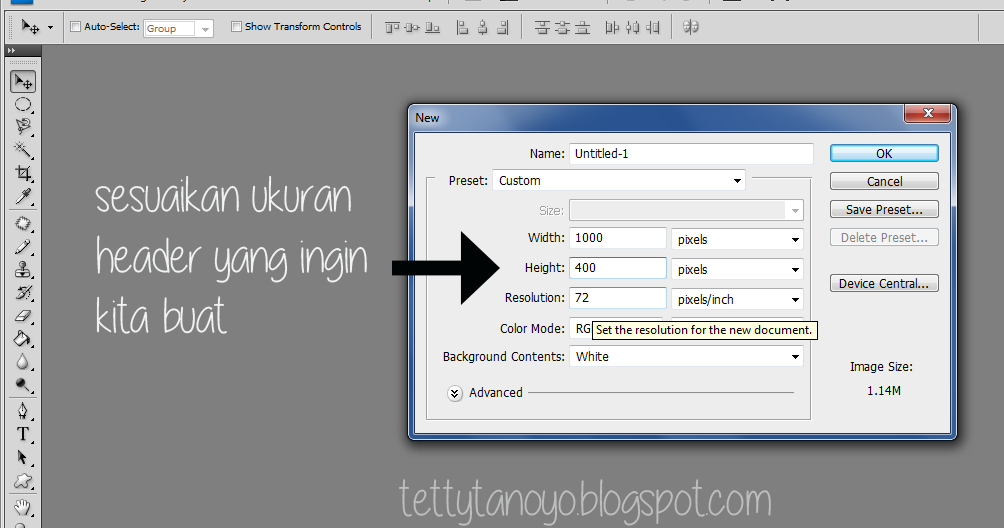Image resolution: width=1004 pixels, height=528 pixels.
Task: Click the OK button
Action: [x=884, y=154]
